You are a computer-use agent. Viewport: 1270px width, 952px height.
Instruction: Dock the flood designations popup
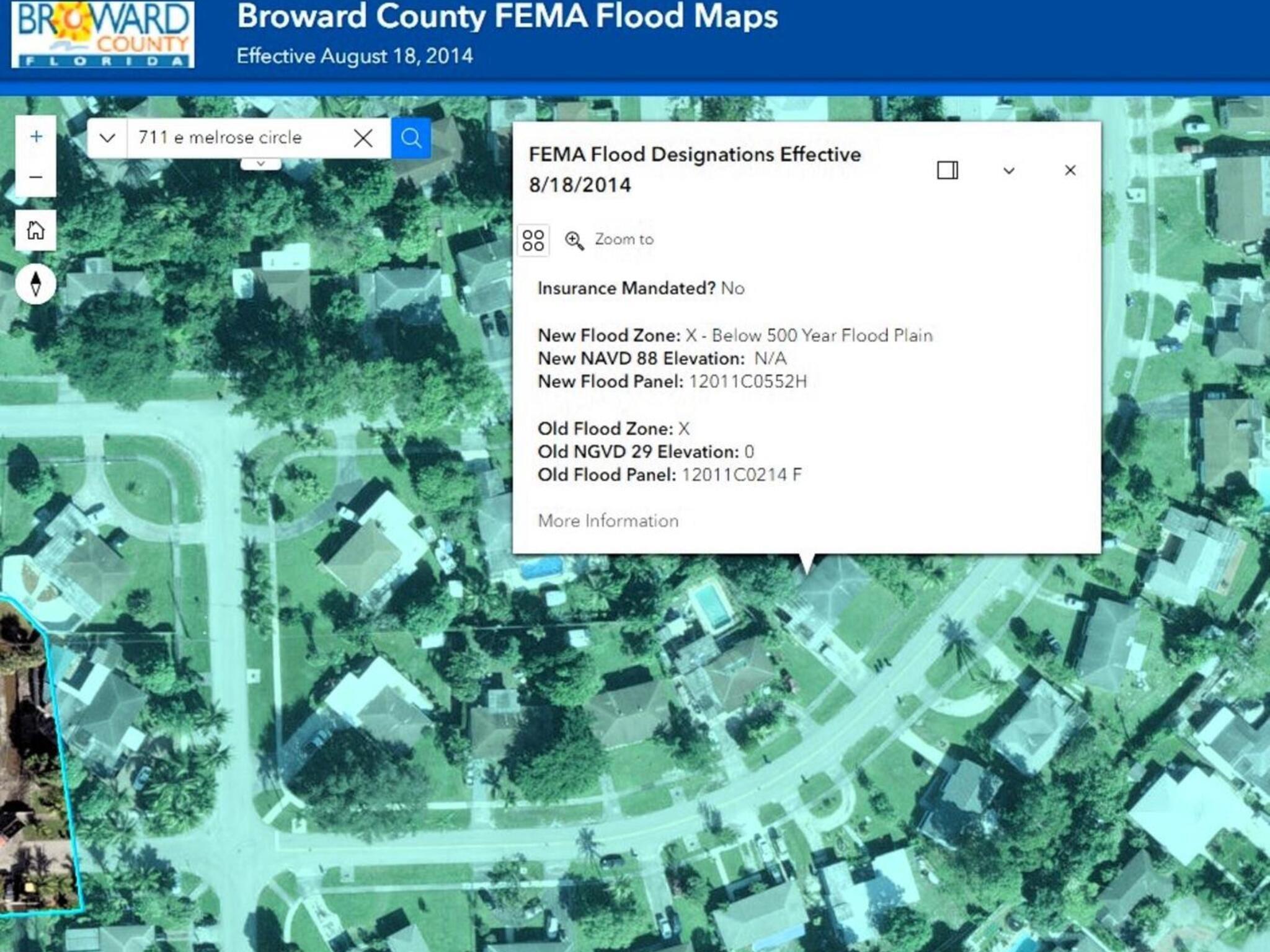(x=947, y=170)
